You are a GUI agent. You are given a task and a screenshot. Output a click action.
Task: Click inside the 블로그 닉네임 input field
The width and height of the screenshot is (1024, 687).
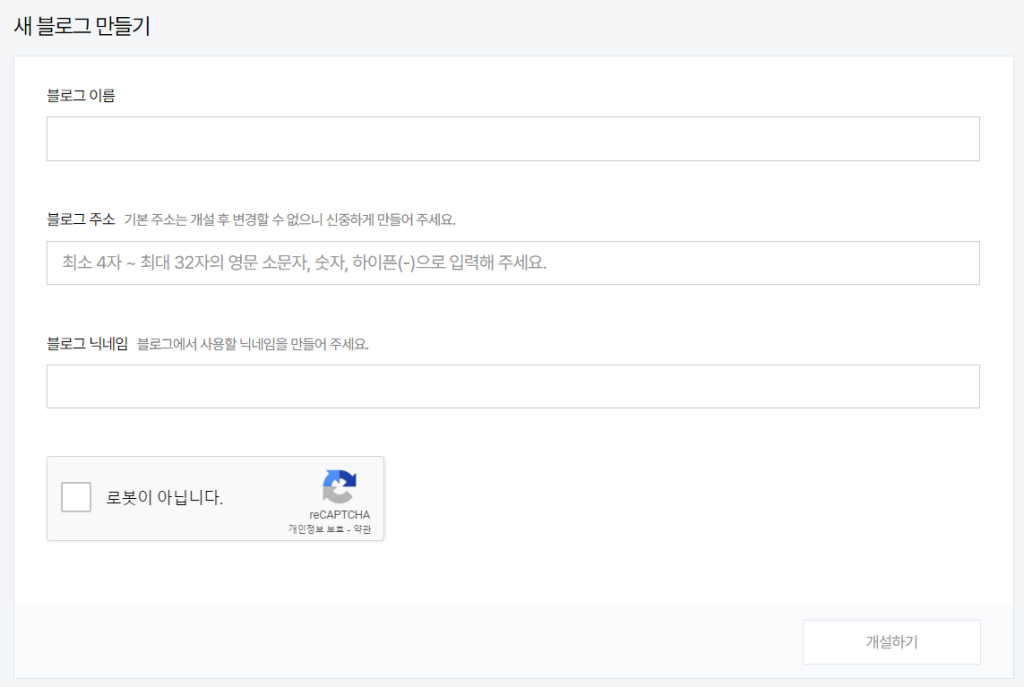tap(512, 386)
